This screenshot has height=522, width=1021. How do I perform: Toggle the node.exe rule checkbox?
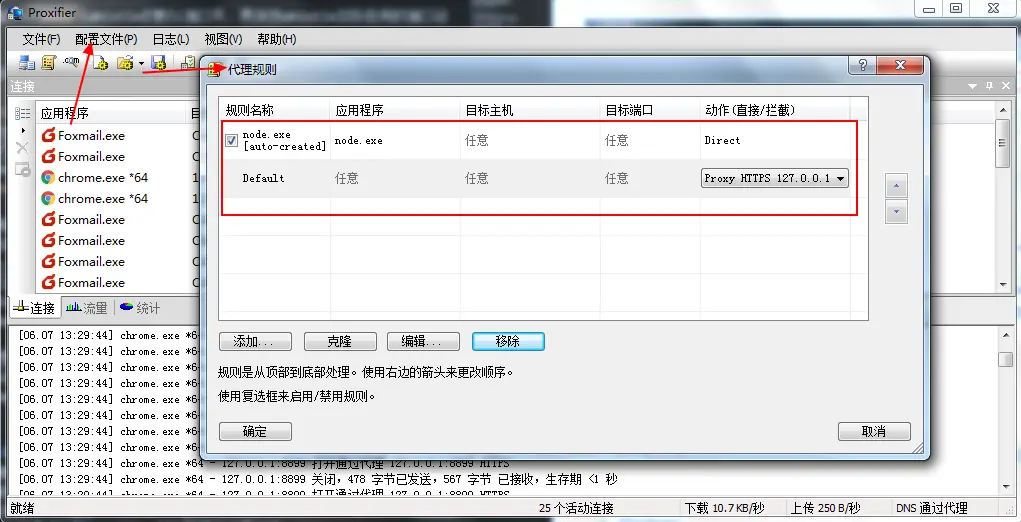point(231,141)
